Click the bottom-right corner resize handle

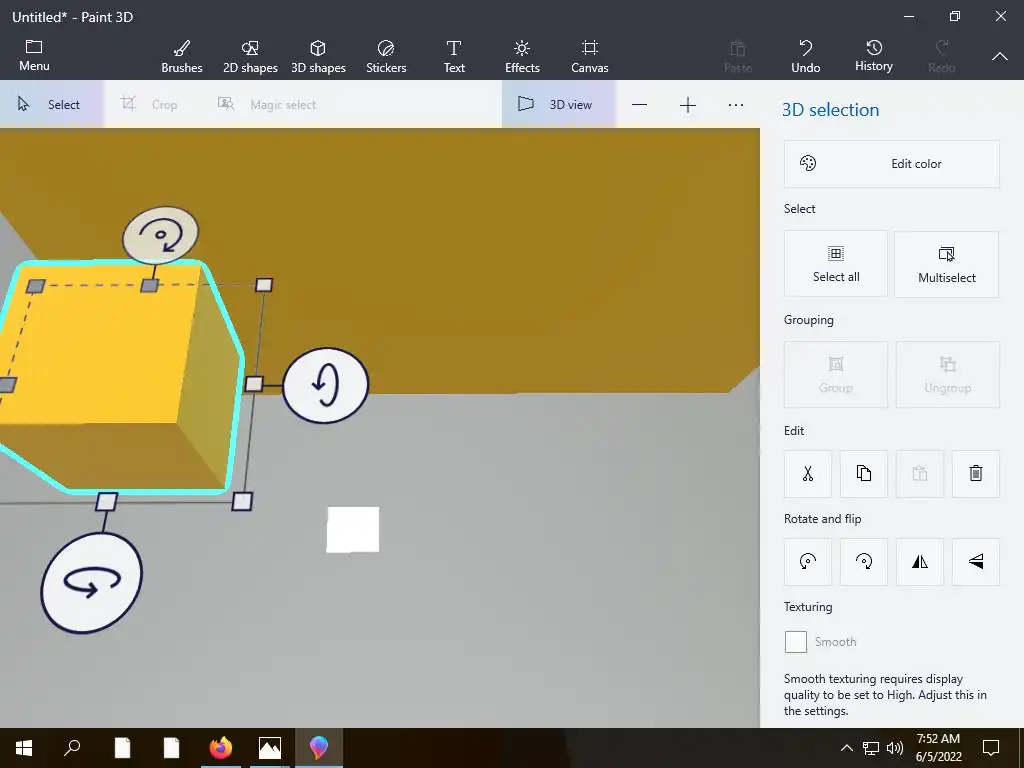(x=242, y=502)
